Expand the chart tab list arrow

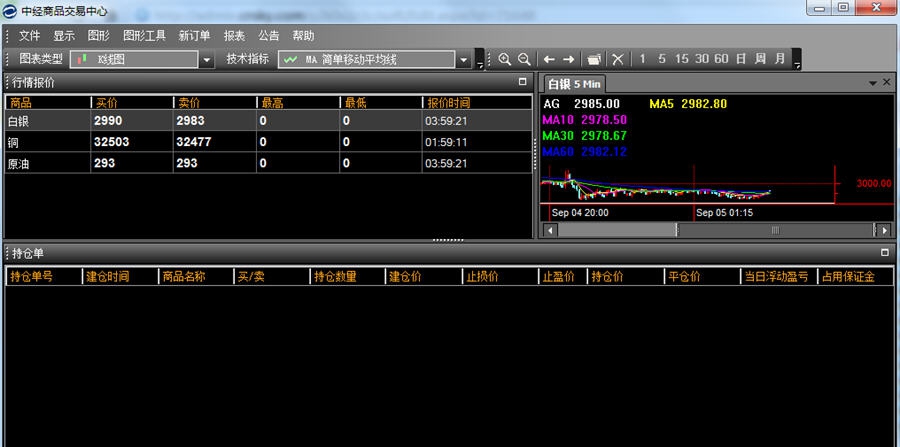(x=872, y=82)
